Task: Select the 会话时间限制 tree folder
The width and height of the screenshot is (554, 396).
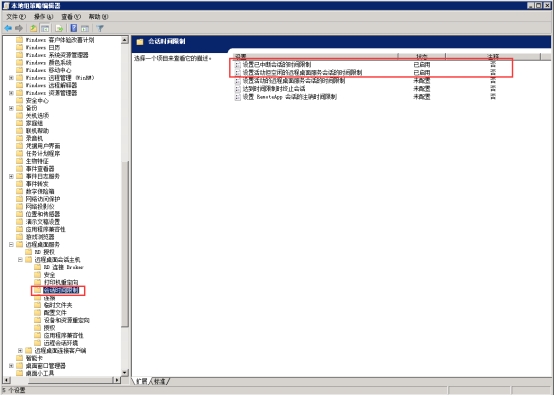Action: (61, 290)
